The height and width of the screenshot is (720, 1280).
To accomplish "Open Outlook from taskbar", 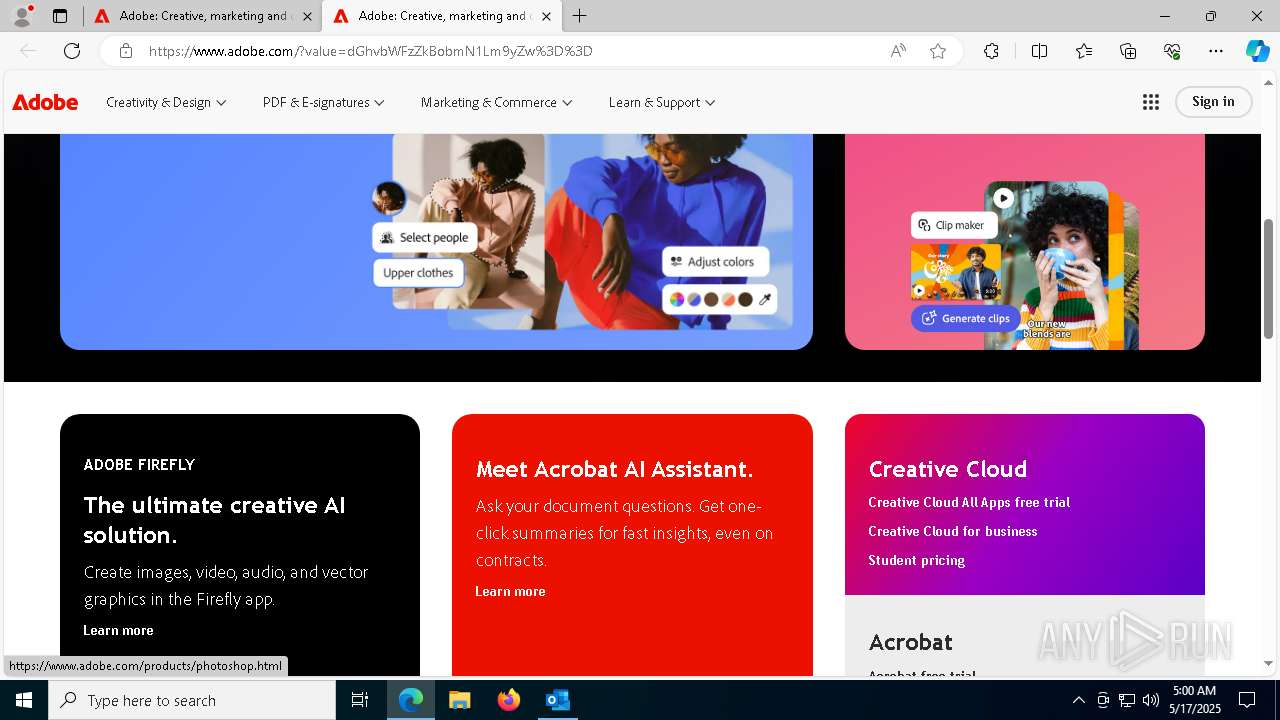I will pos(557,700).
